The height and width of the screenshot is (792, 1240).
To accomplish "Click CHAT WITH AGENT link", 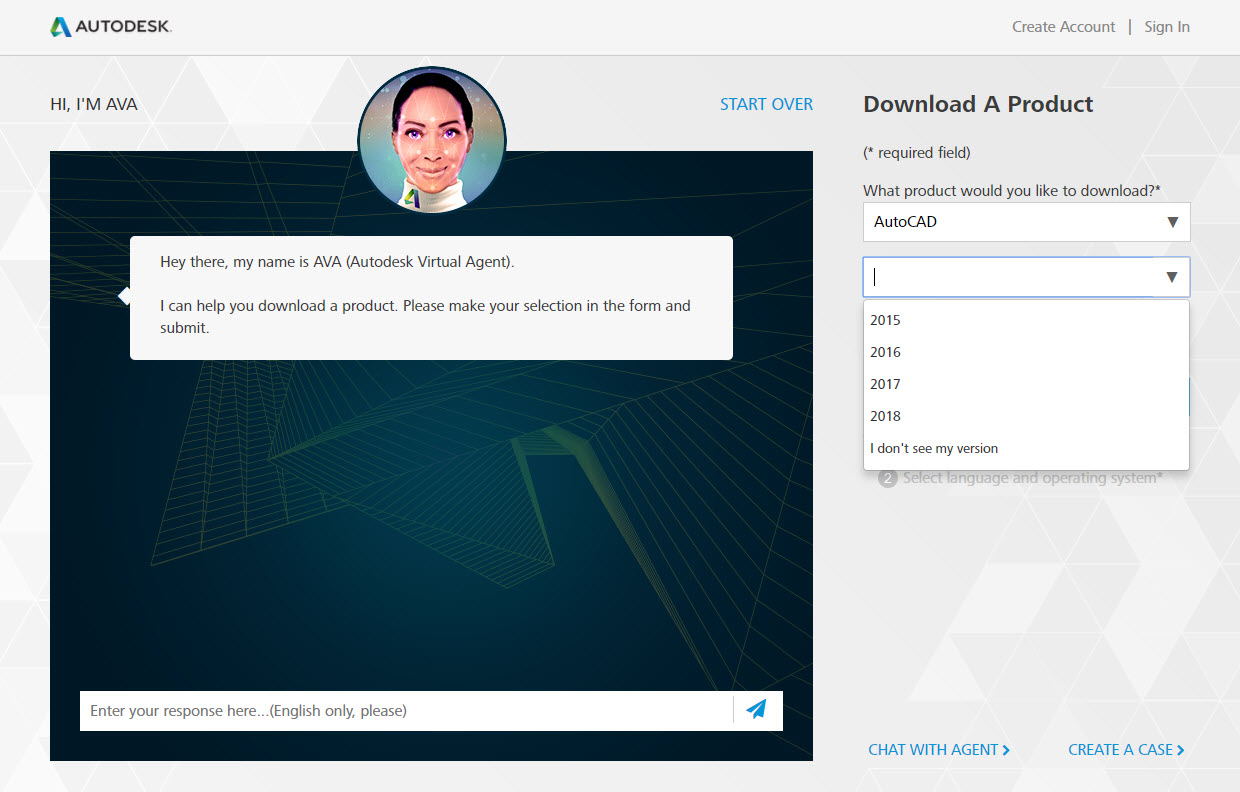I will tap(939, 749).
